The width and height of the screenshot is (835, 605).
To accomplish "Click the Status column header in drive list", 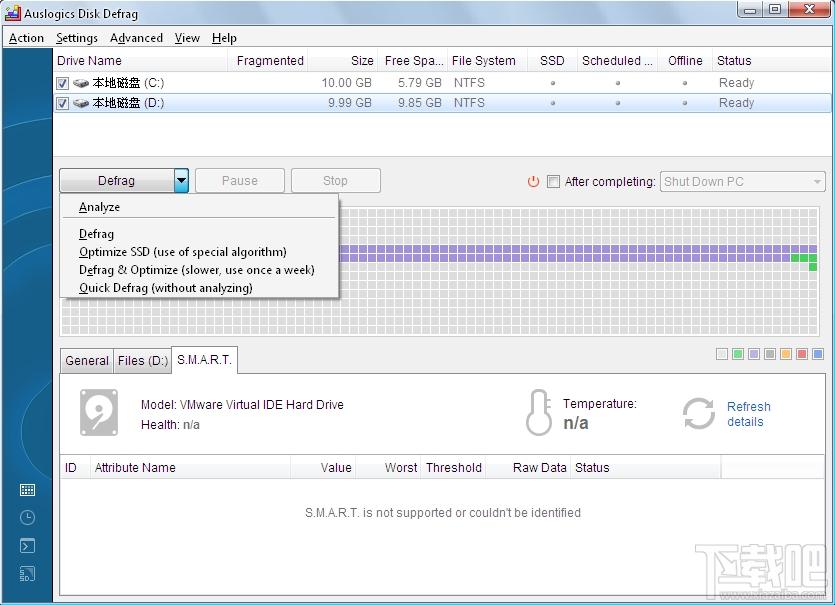I will (771, 61).
